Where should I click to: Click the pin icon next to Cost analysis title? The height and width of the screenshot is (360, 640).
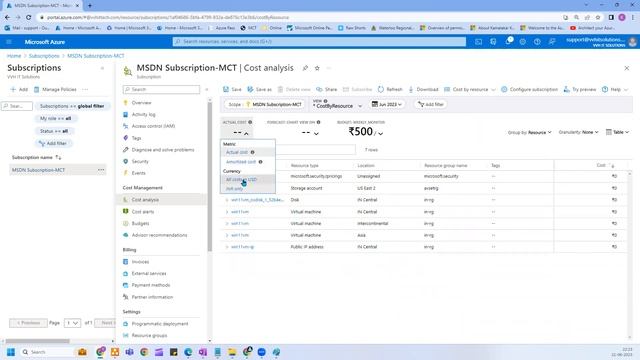[305, 68]
